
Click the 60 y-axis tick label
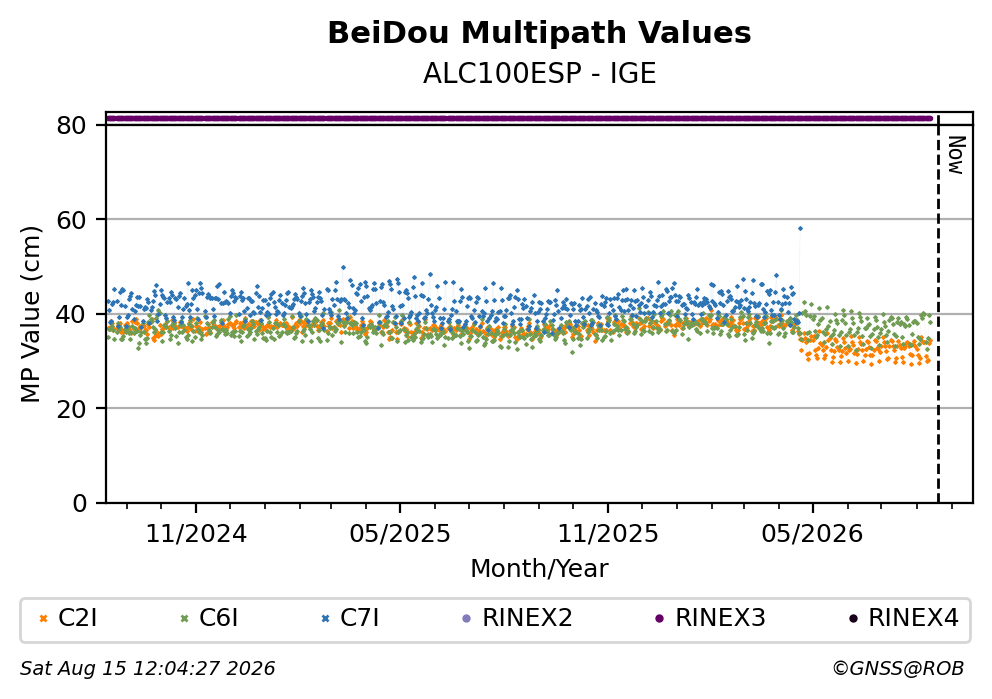71,220
